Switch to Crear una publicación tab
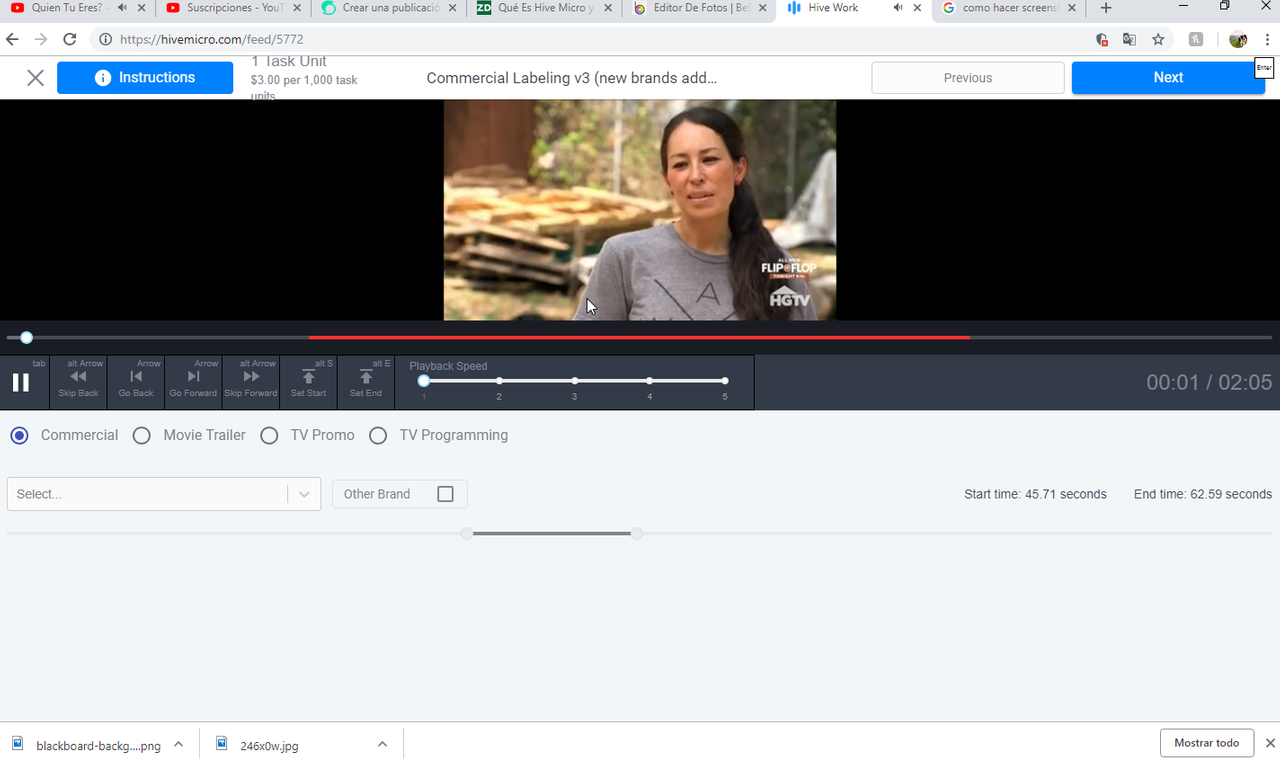 (391, 8)
